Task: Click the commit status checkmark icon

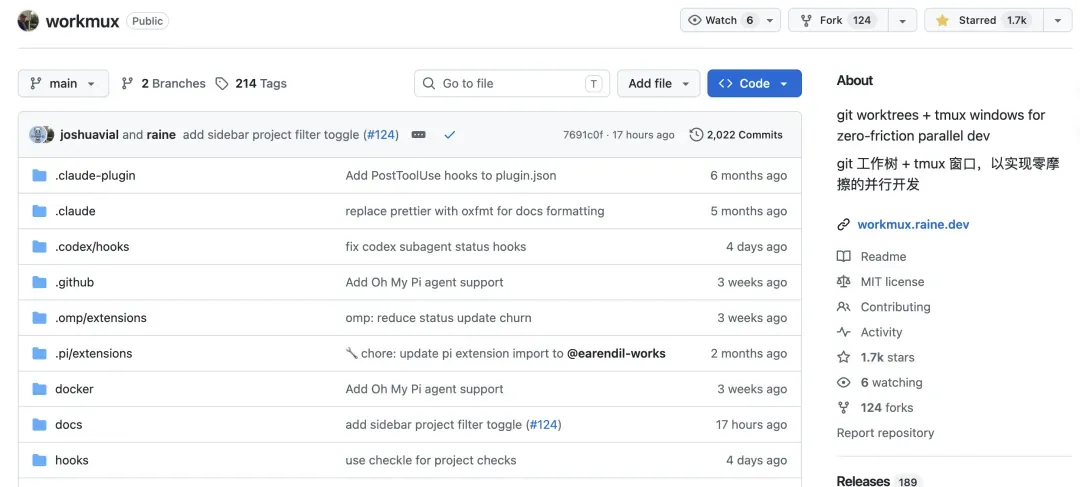Action: 450,135
